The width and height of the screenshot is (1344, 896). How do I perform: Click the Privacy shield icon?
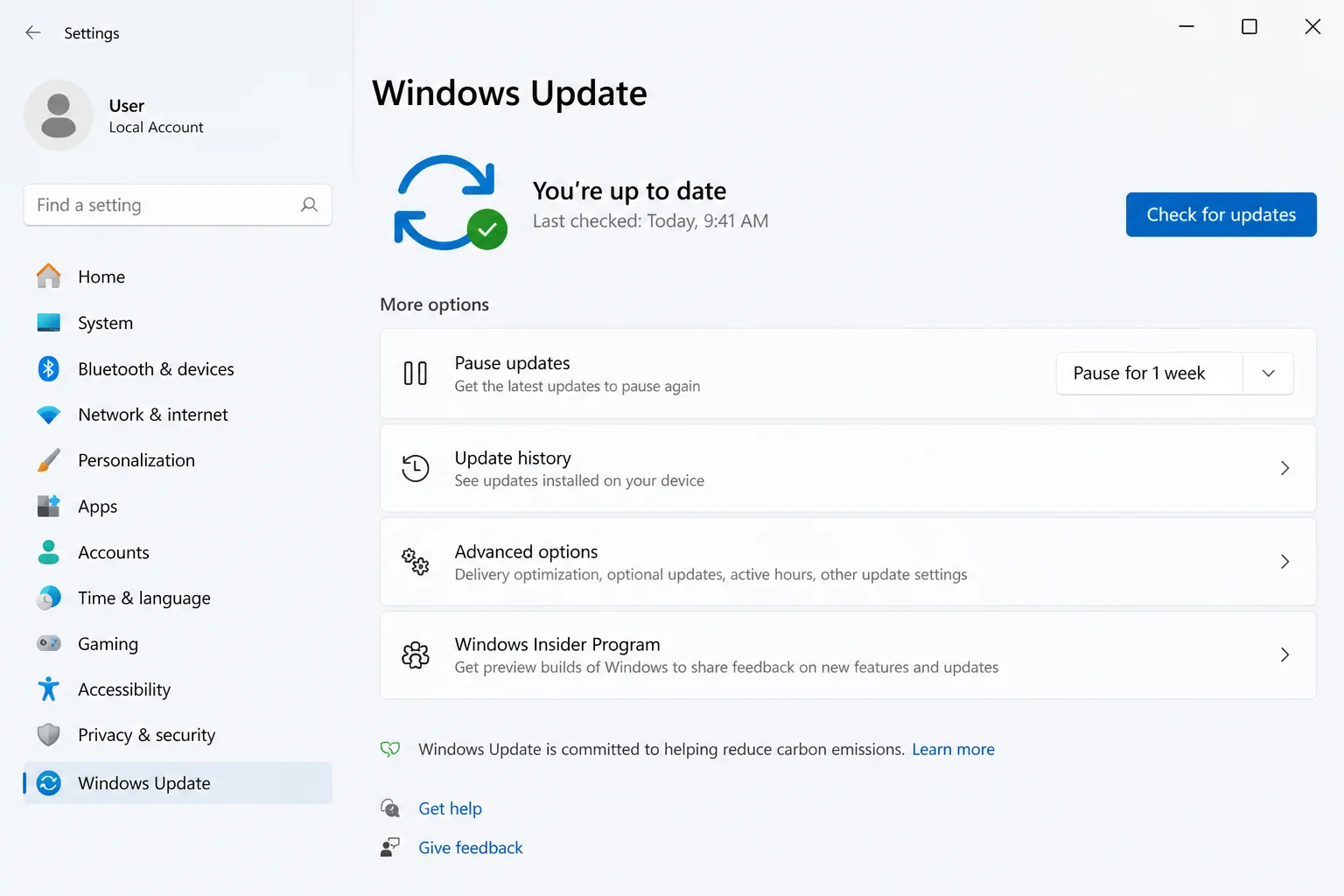tap(49, 735)
